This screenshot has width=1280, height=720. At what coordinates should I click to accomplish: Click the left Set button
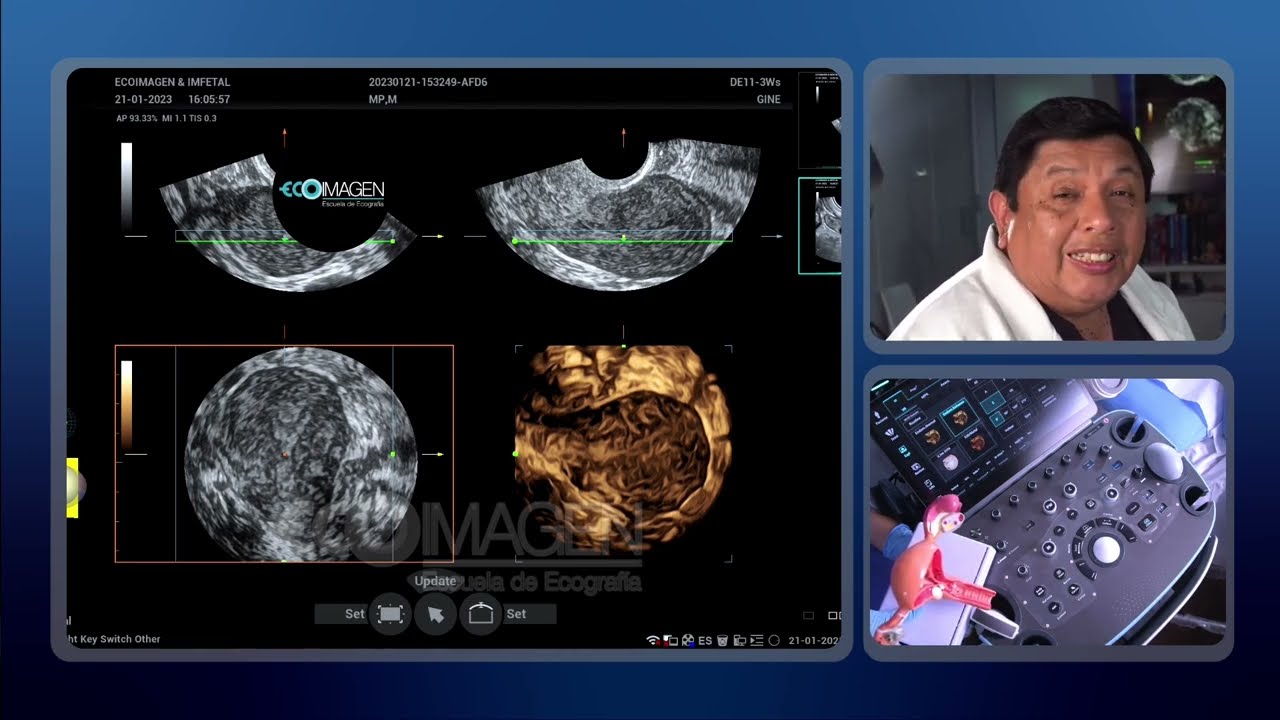343,614
